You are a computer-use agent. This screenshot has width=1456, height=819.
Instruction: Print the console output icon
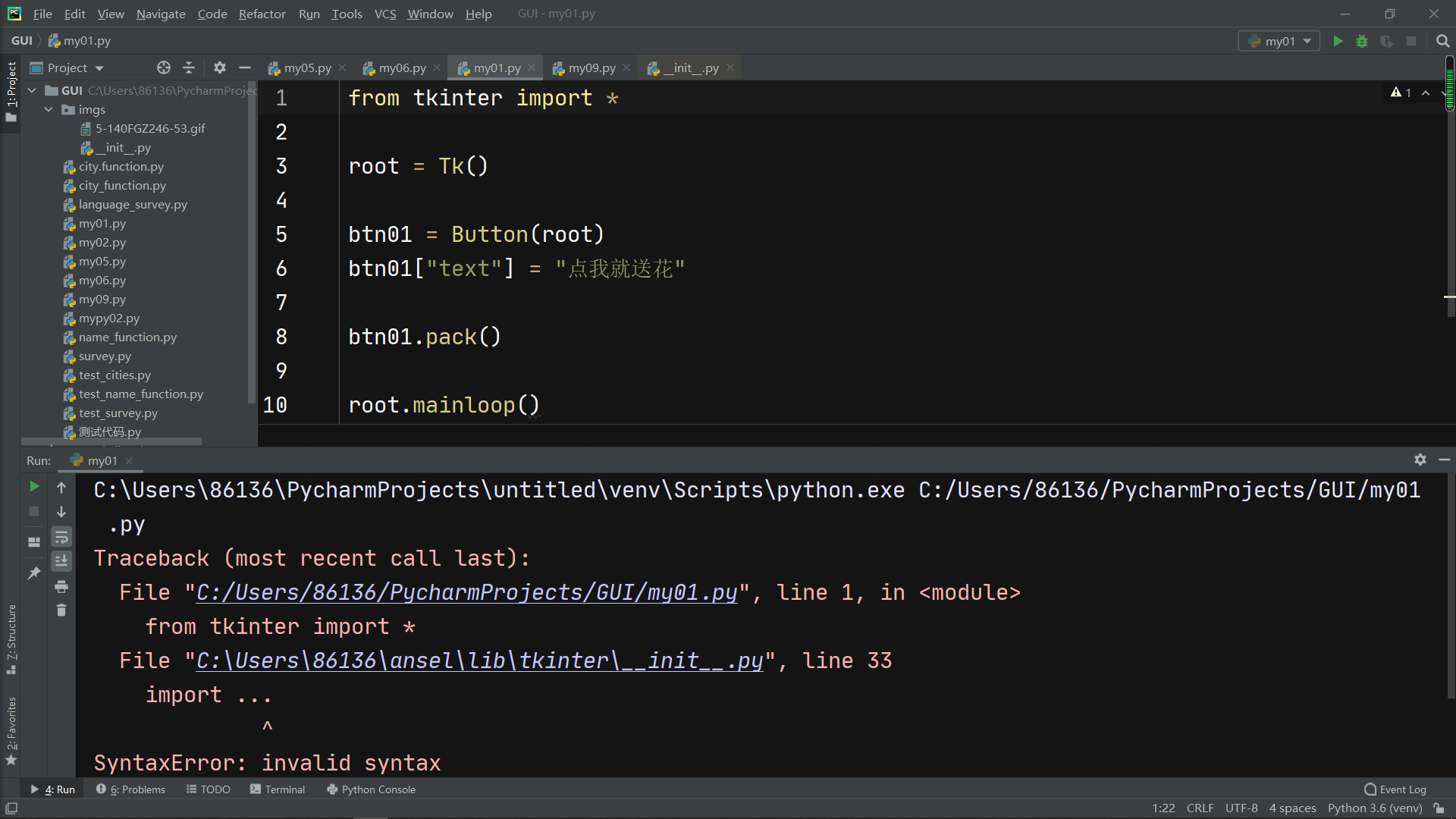[x=61, y=586]
